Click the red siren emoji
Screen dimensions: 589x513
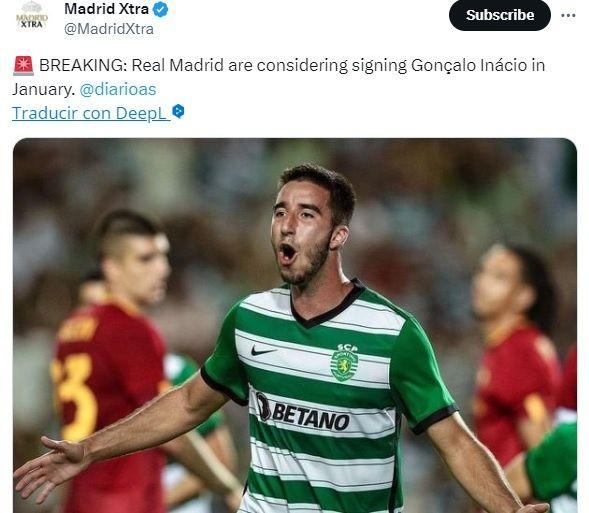click(23, 65)
